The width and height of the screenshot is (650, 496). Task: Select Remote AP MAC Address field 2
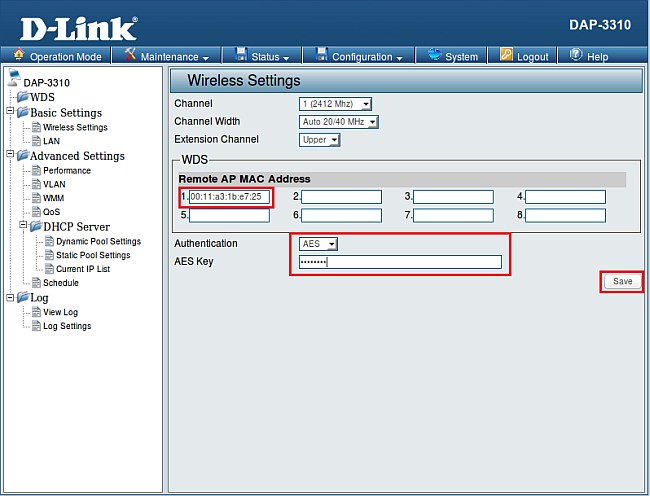tap(341, 197)
